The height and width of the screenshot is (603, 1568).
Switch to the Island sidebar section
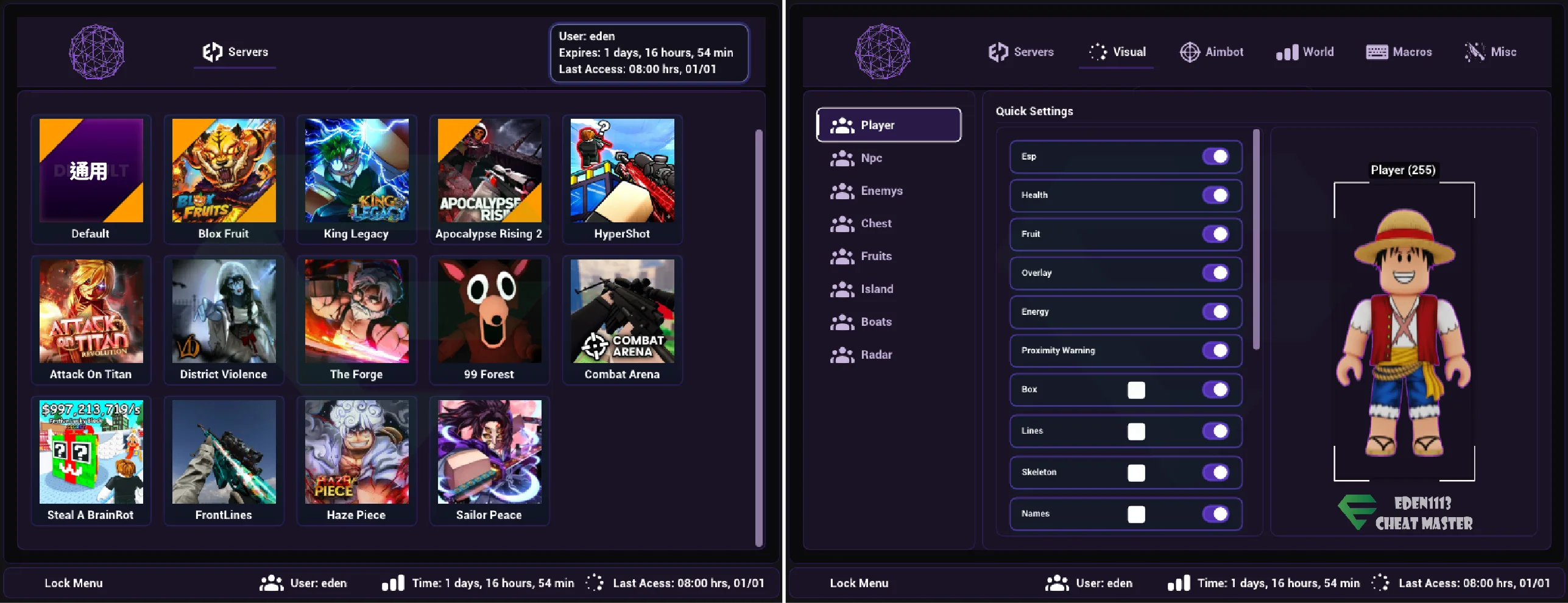(876, 289)
